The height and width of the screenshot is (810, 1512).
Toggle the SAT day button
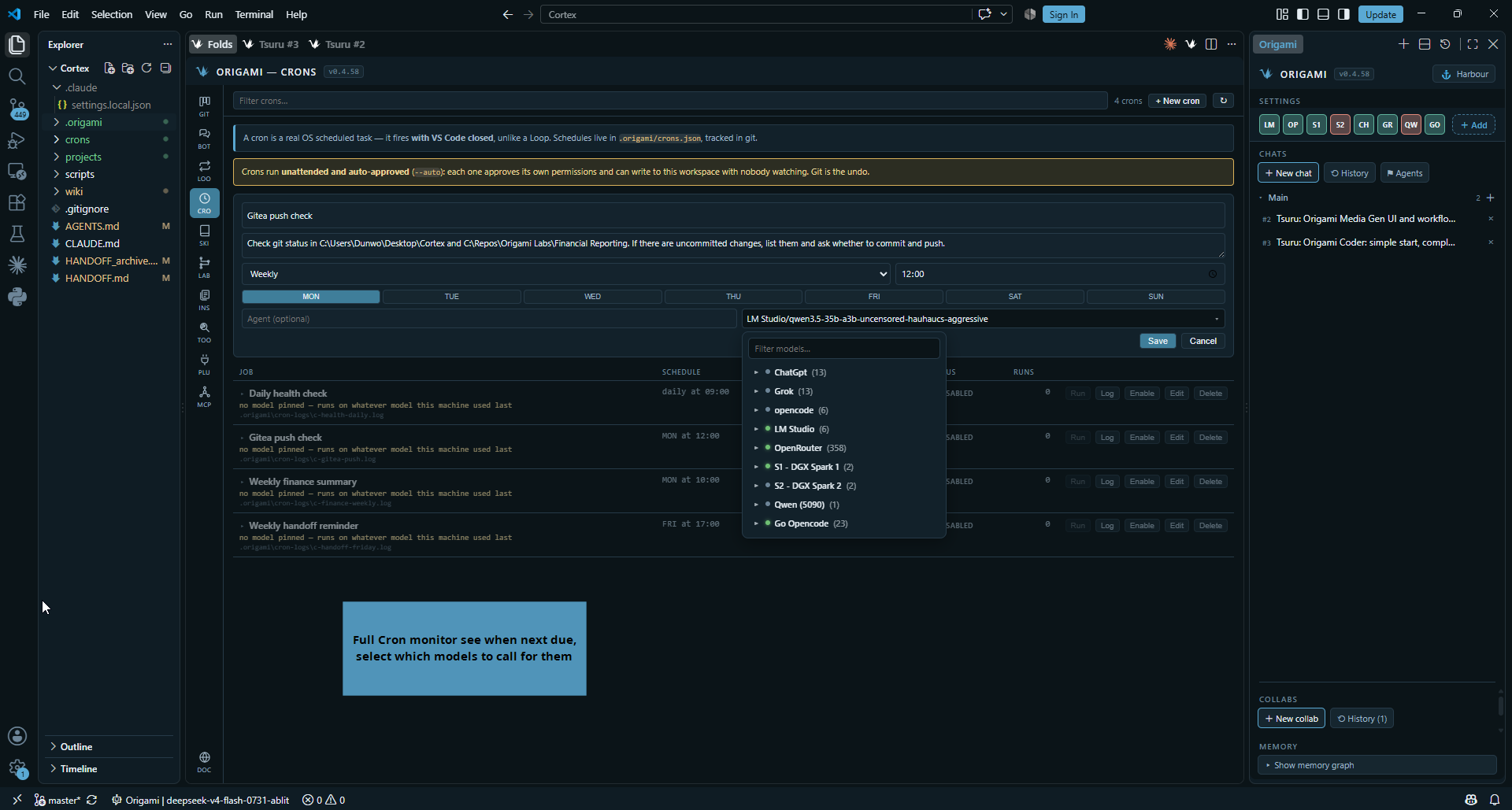1015,297
